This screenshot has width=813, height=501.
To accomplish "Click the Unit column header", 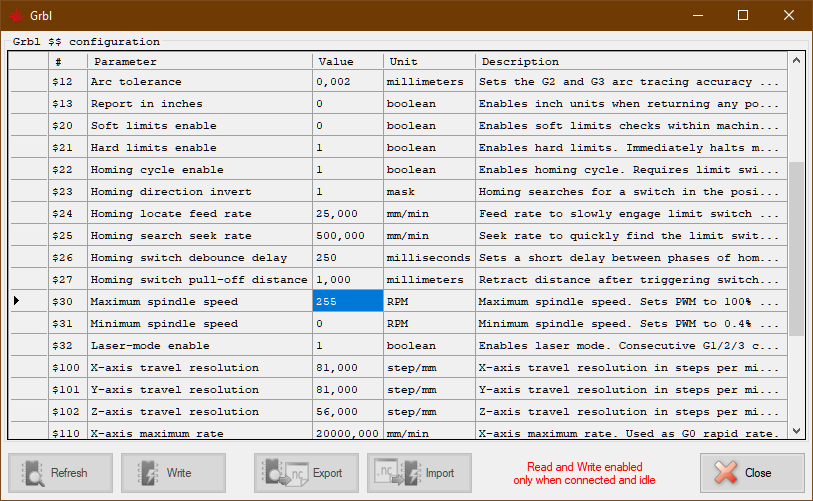I will point(429,61).
